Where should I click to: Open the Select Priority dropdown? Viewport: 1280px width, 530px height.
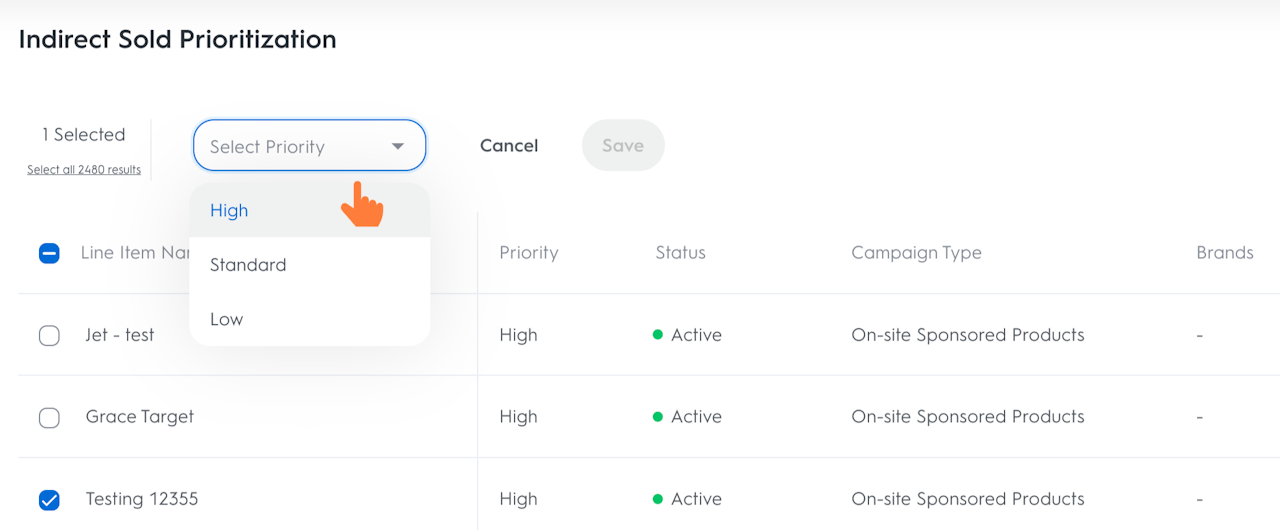(x=309, y=147)
